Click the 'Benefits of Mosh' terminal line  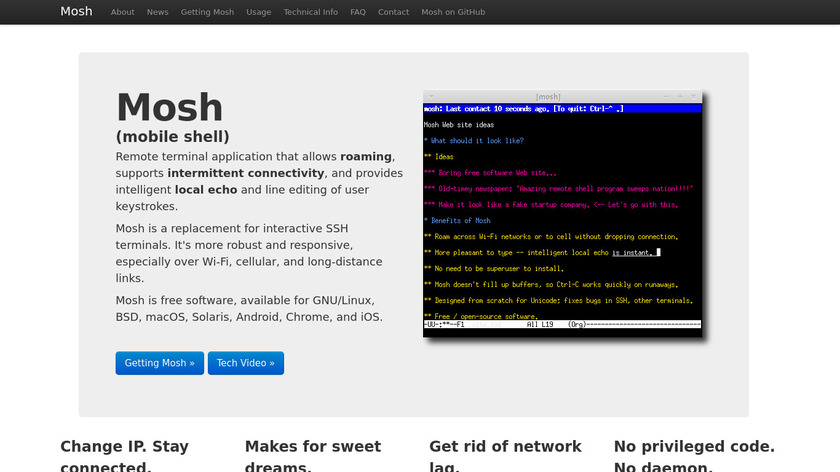pyautogui.click(x=457, y=221)
